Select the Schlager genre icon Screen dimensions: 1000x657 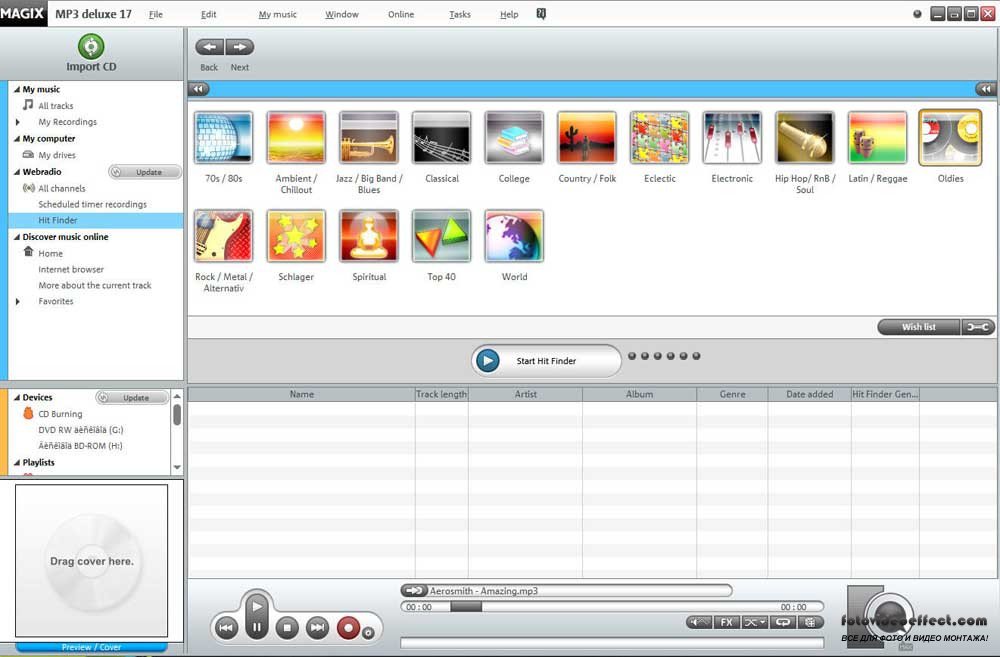[x=297, y=236]
